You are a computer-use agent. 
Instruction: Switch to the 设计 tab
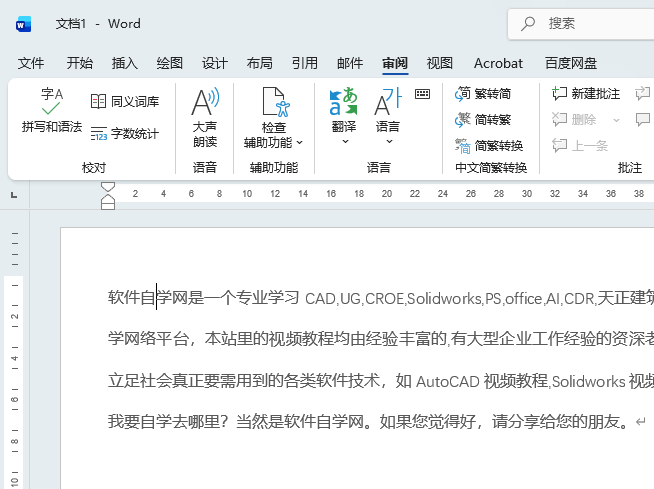(215, 63)
